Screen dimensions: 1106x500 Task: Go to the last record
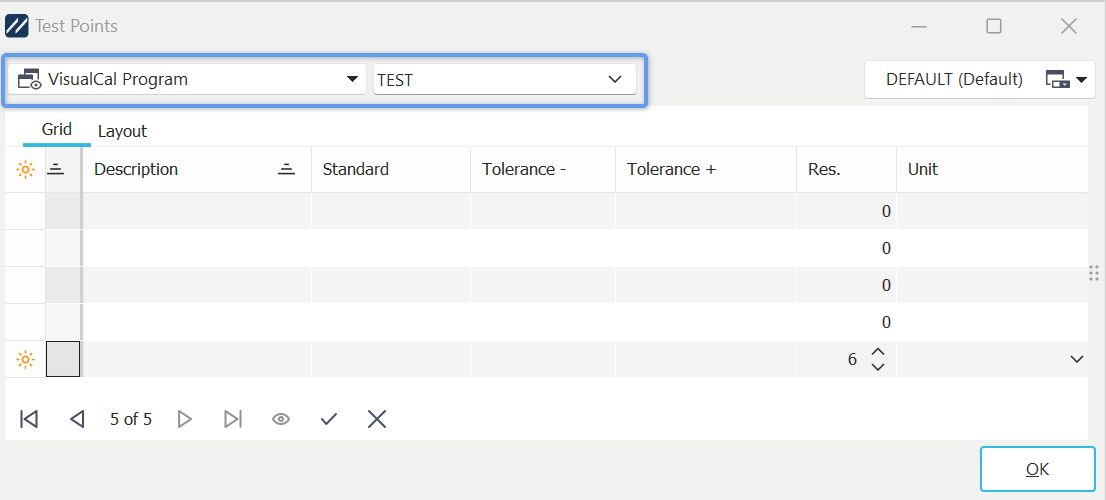coord(233,420)
